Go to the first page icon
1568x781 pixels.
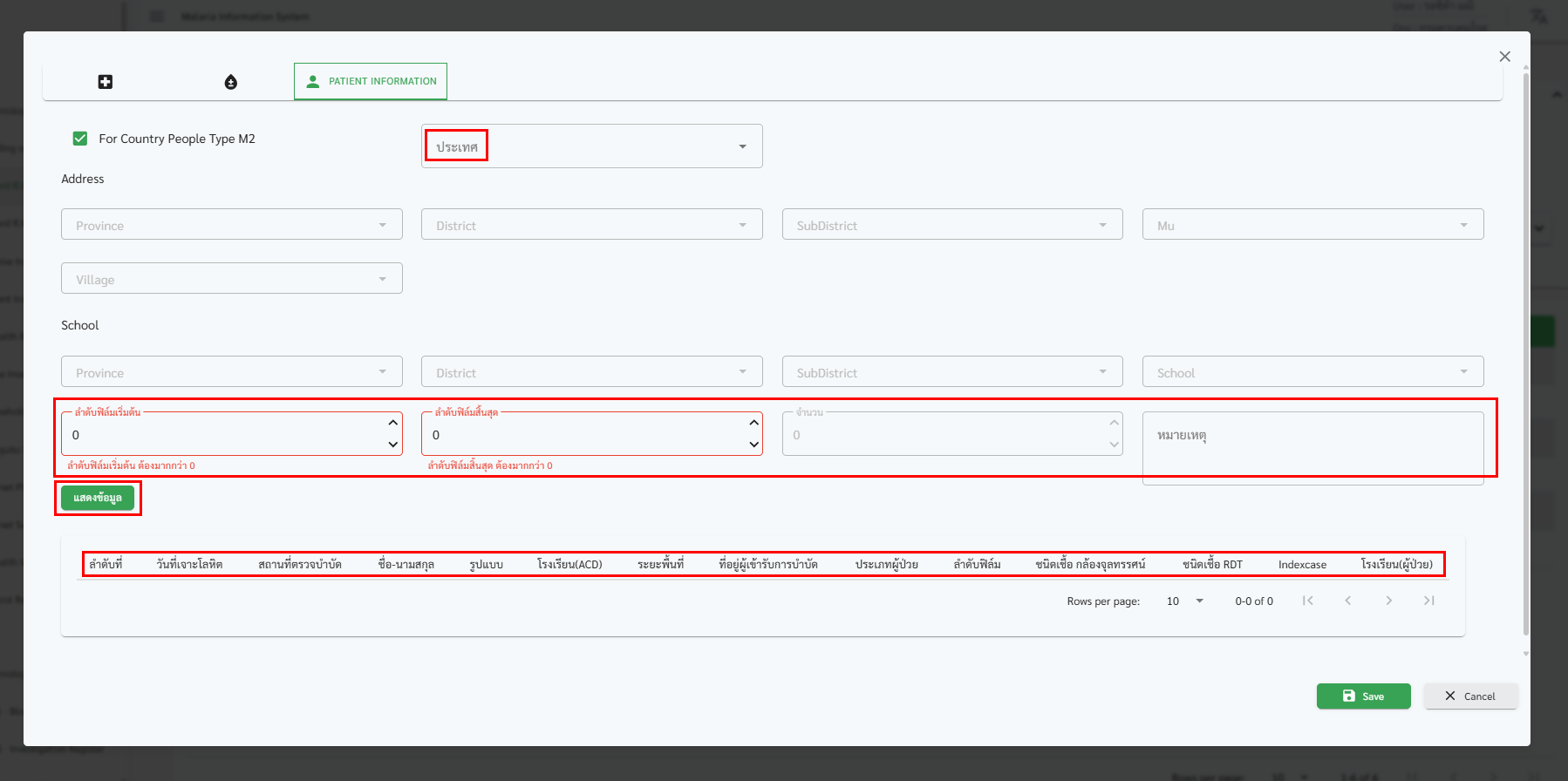pos(1307,601)
